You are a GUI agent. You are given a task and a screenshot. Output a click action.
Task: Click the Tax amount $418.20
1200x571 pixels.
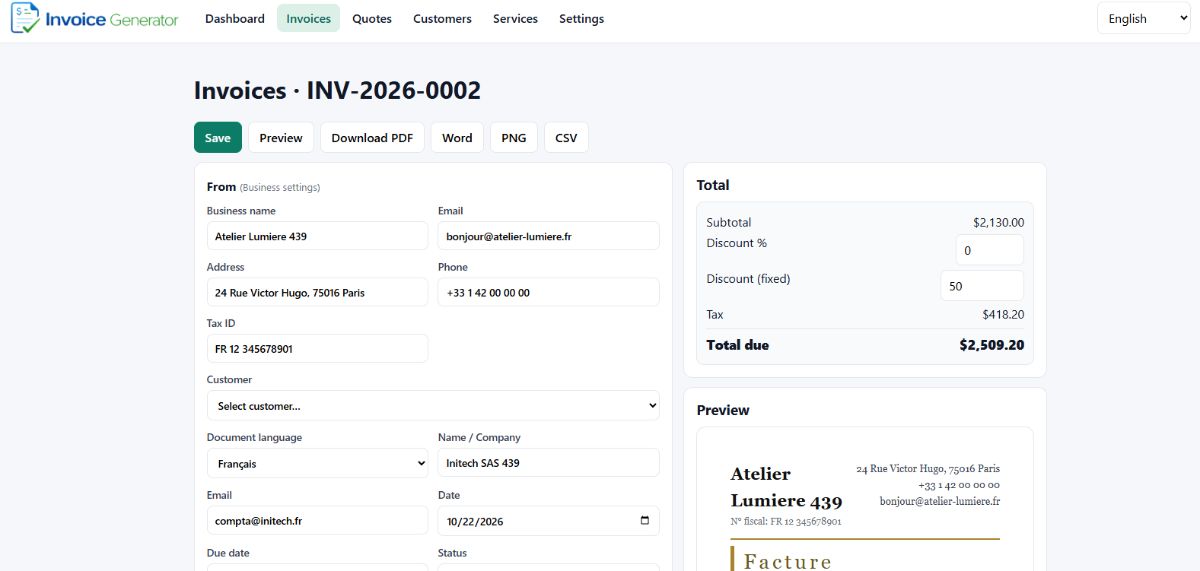click(1003, 314)
